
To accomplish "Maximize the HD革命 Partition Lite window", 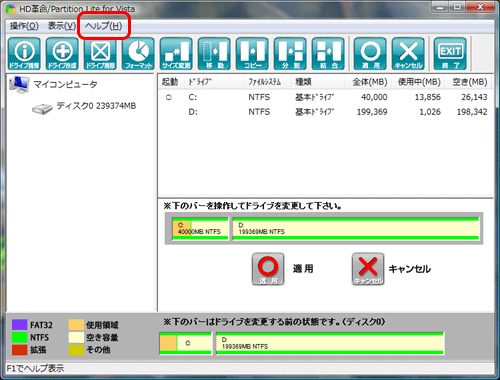I will 457,7.
